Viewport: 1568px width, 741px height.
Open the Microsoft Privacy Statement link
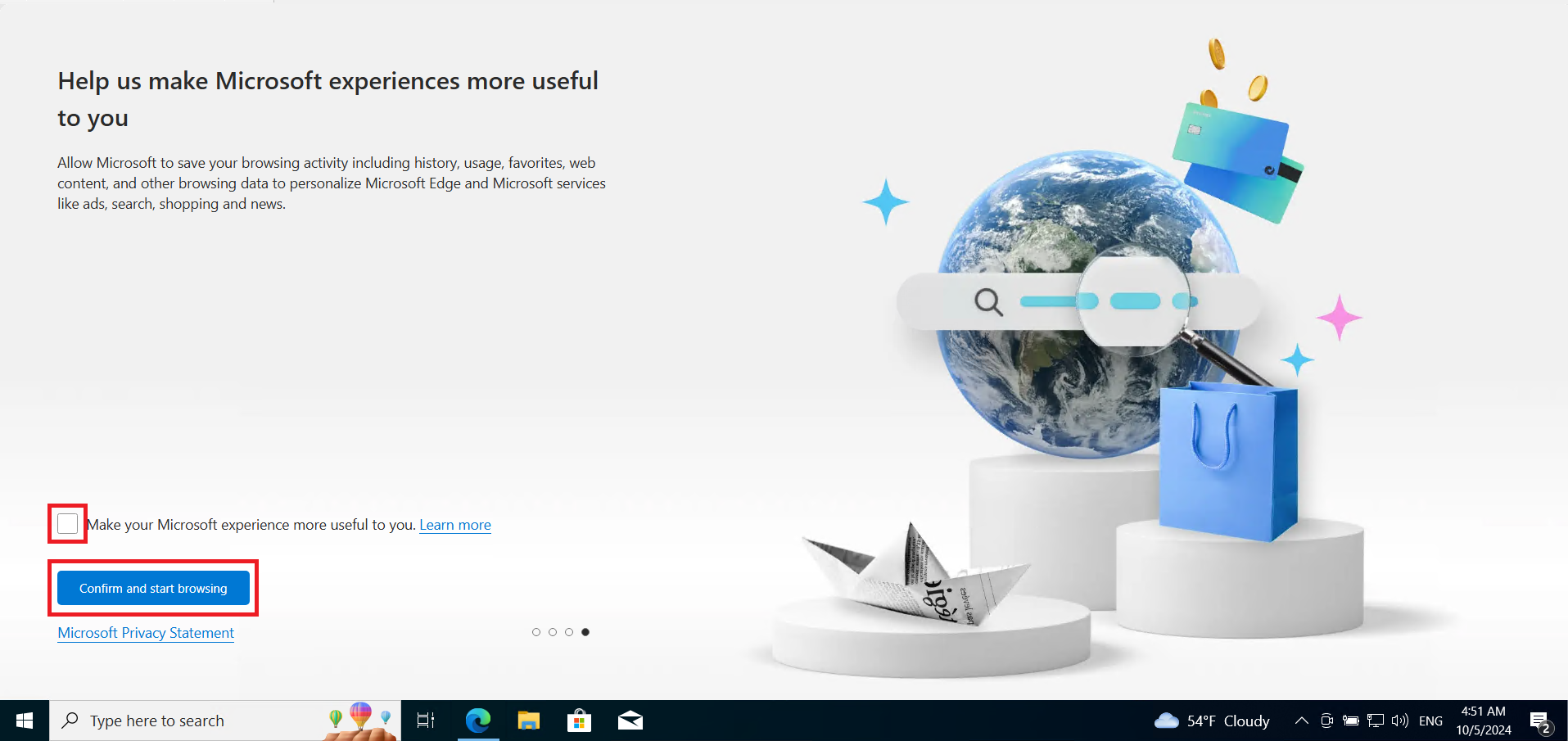tap(146, 633)
